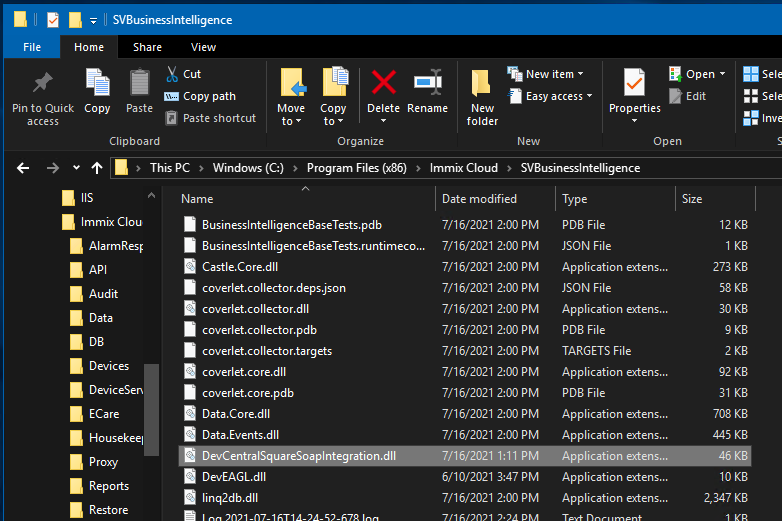The width and height of the screenshot is (782, 521).
Task: Click the Castle.Core.dll file icon
Action: pos(190,267)
